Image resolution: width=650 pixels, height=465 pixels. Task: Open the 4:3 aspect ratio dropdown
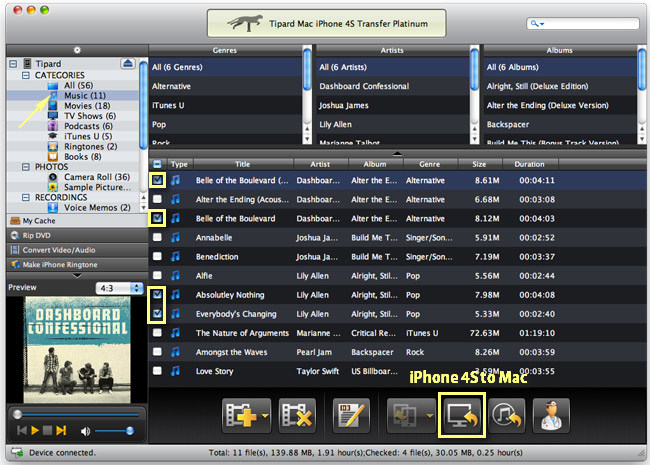pos(119,288)
